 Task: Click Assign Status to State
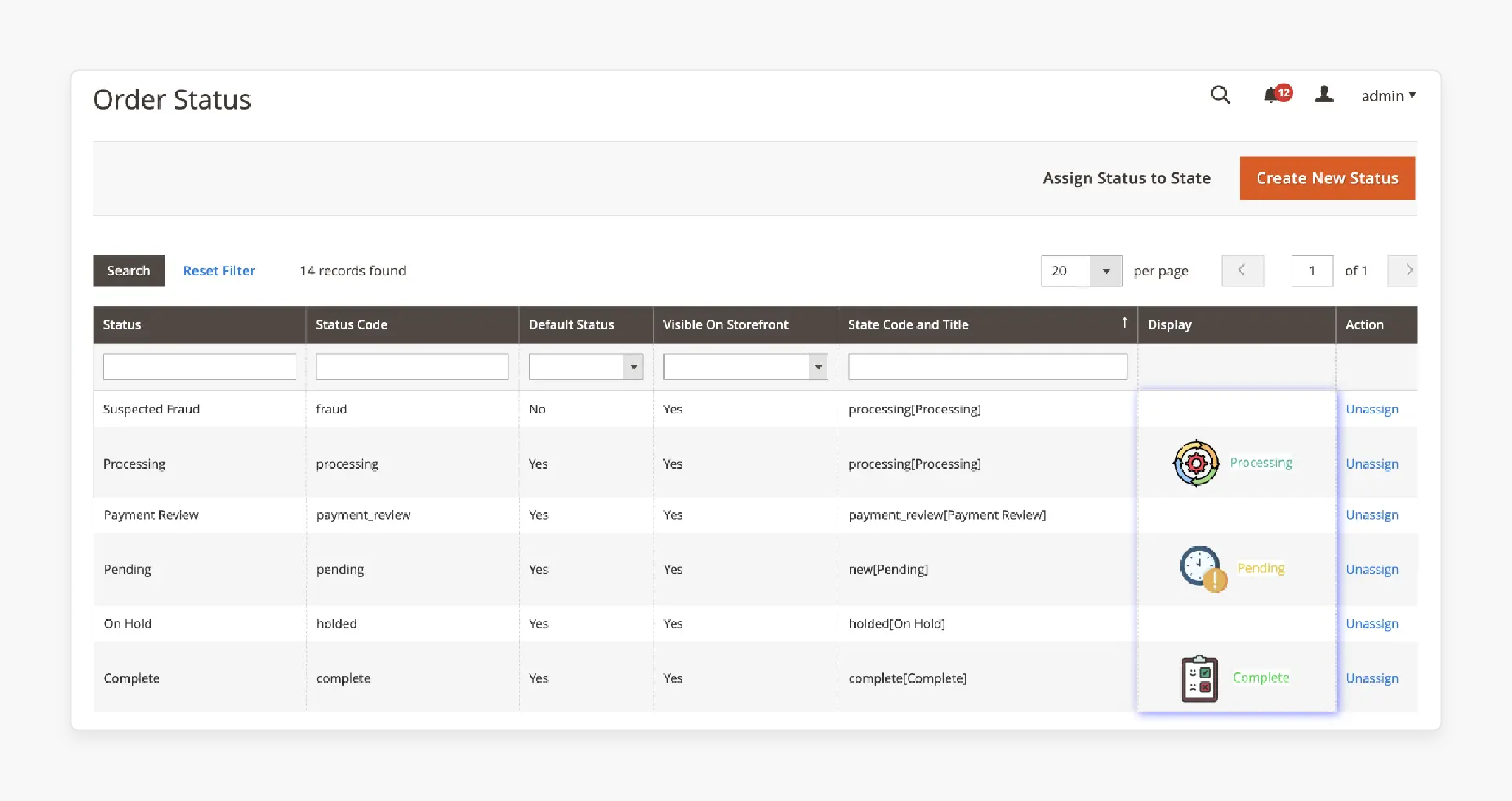(x=1127, y=179)
